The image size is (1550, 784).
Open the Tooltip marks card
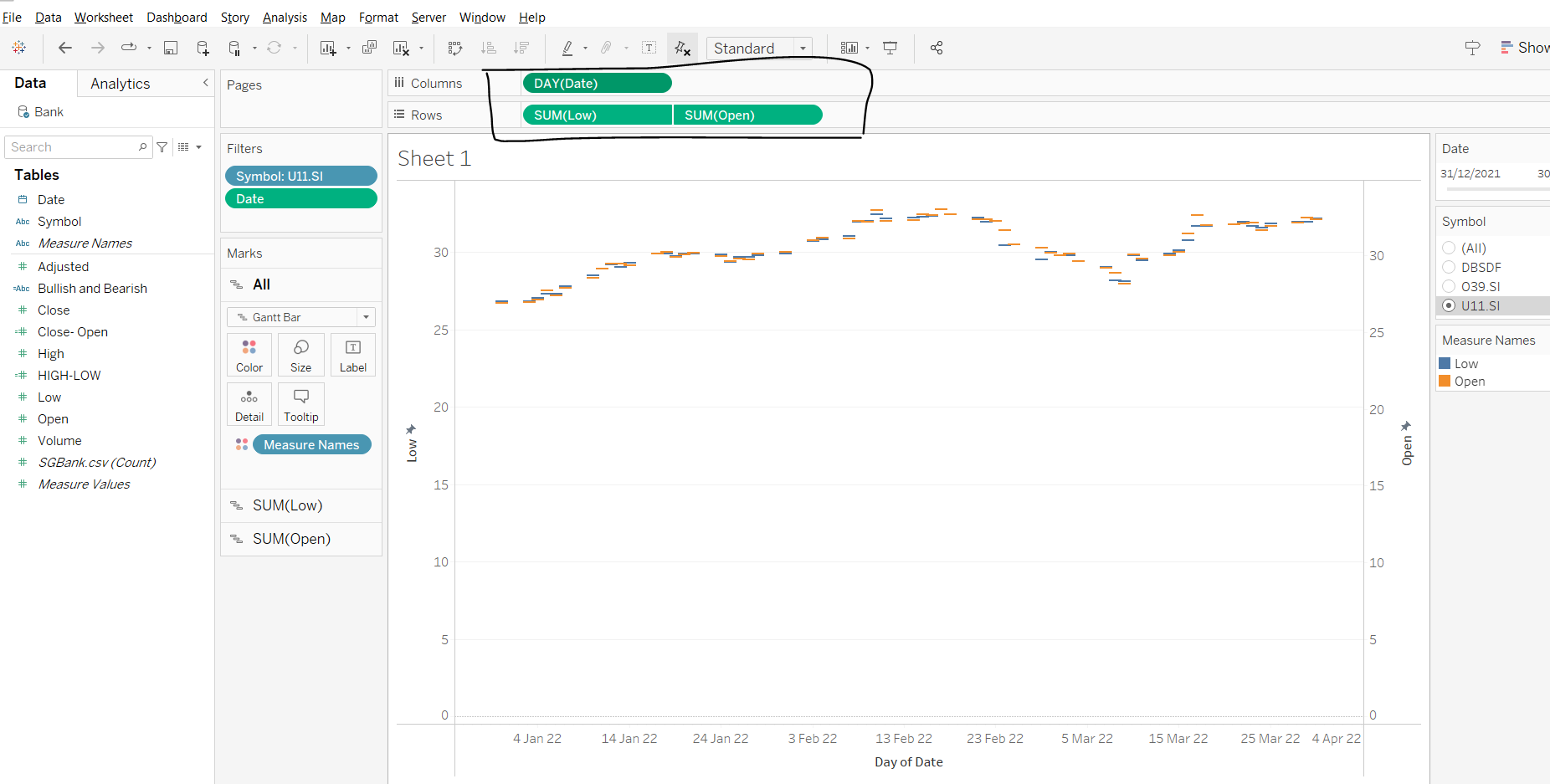click(300, 404)
